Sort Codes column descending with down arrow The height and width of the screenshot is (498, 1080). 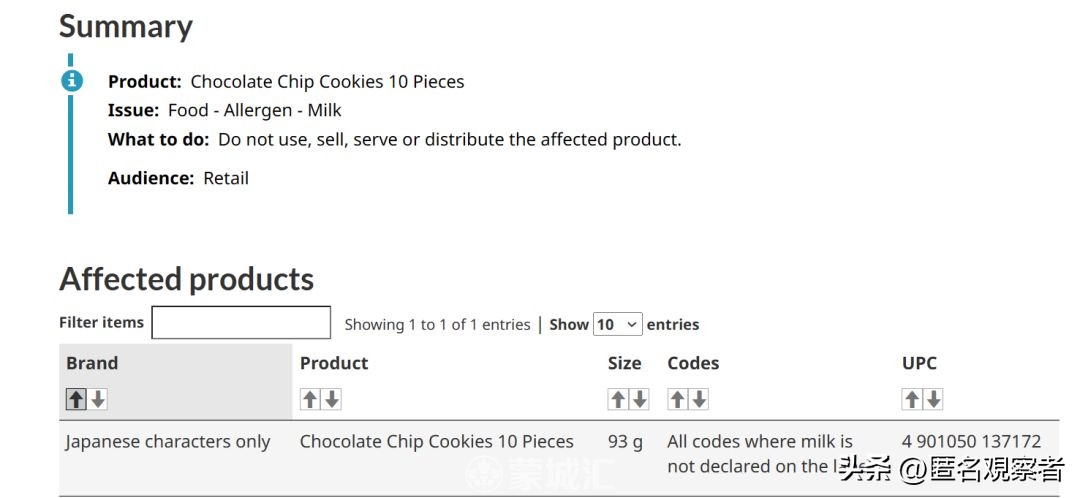click(699, 399)
